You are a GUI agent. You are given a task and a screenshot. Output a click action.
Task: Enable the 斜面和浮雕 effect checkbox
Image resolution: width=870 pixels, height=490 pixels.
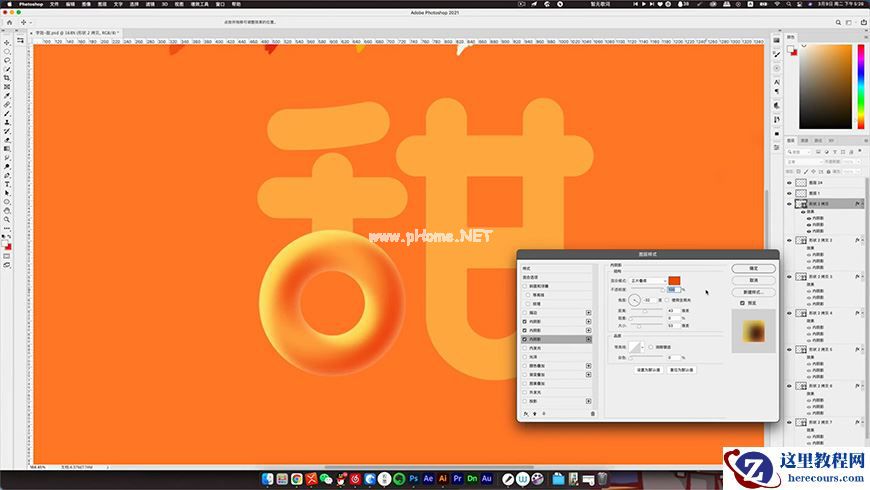(x=525, y=286)
